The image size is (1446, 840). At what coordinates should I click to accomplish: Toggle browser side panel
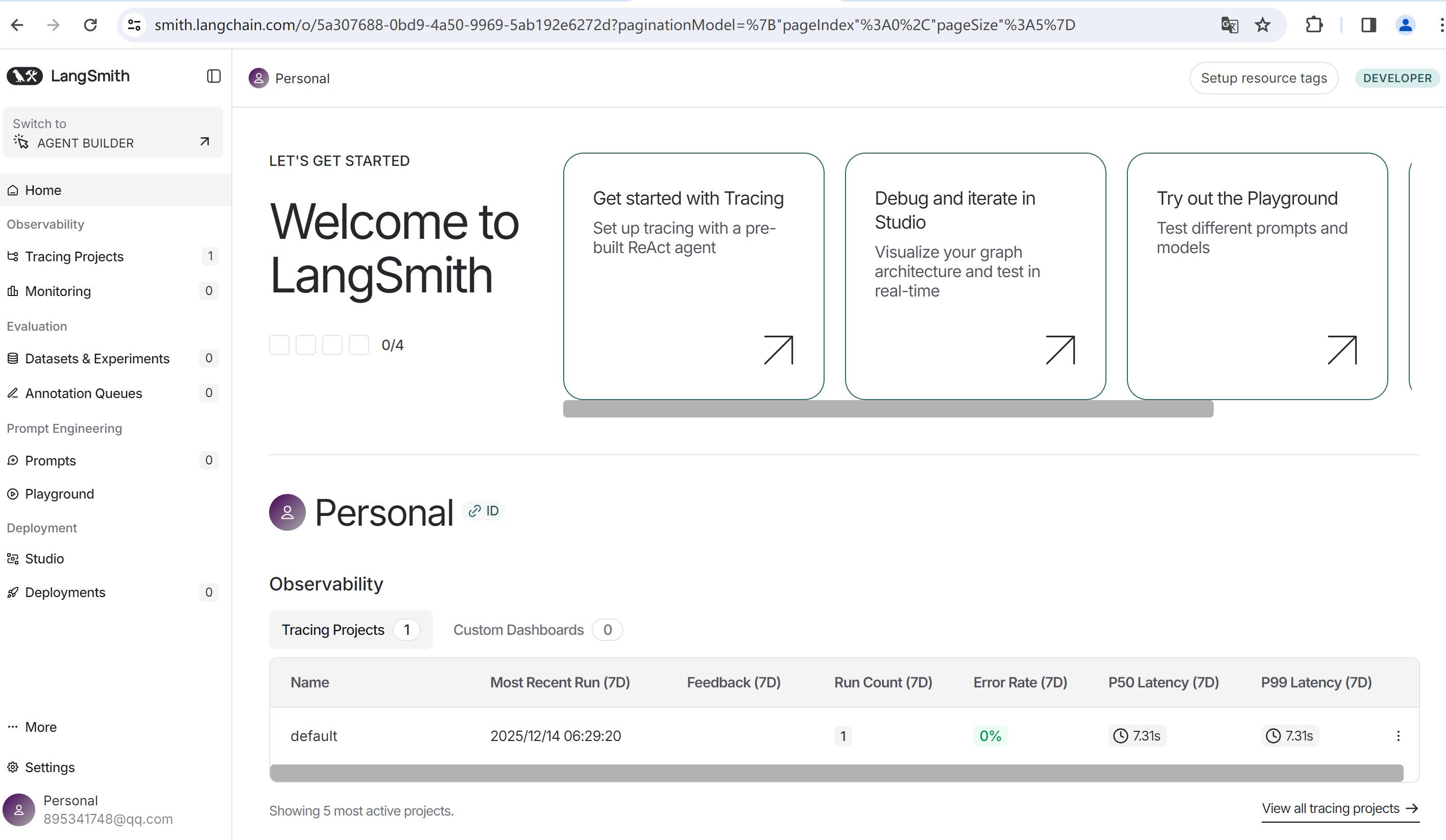click(1368, 24)
